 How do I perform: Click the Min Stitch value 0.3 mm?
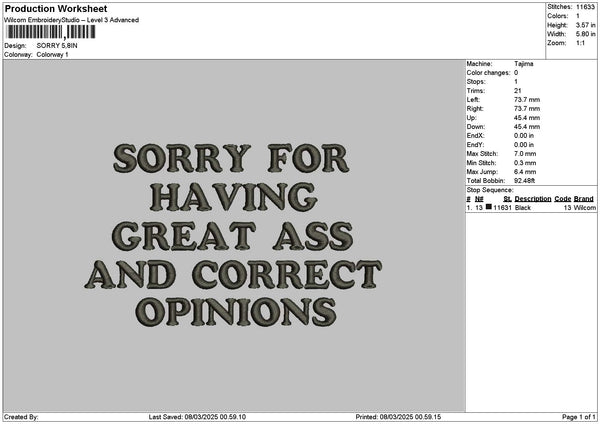(x=525, y=163)
